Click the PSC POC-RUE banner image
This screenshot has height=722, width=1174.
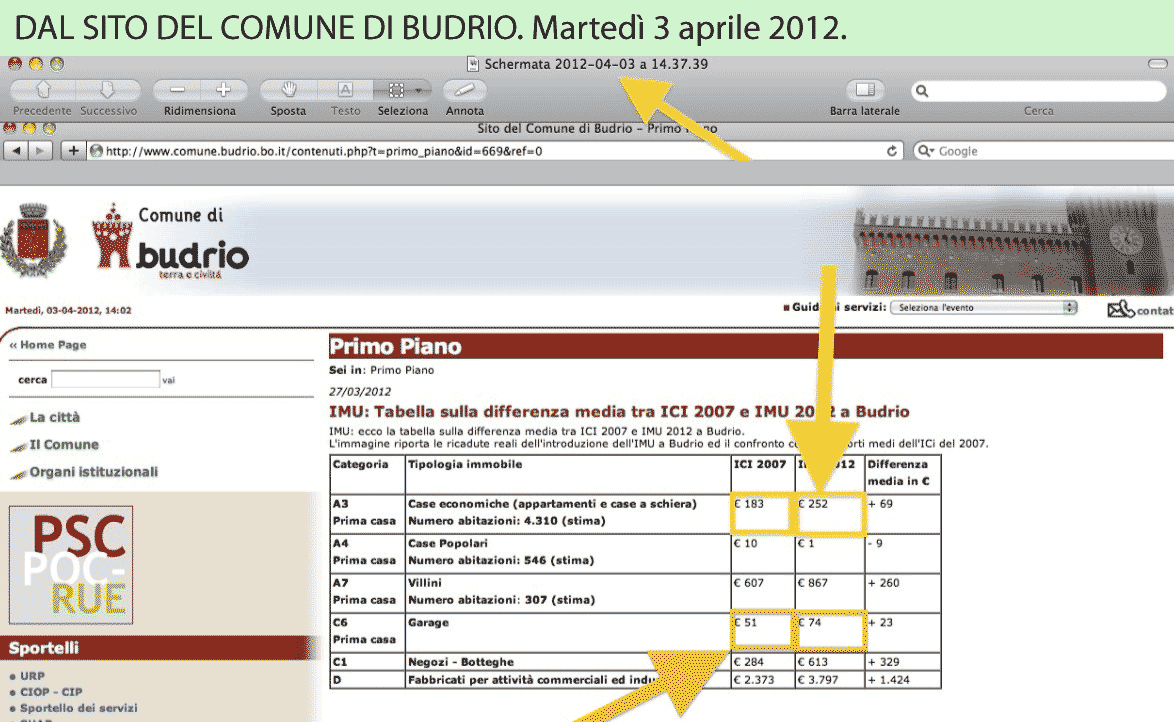tap(71, 565)
